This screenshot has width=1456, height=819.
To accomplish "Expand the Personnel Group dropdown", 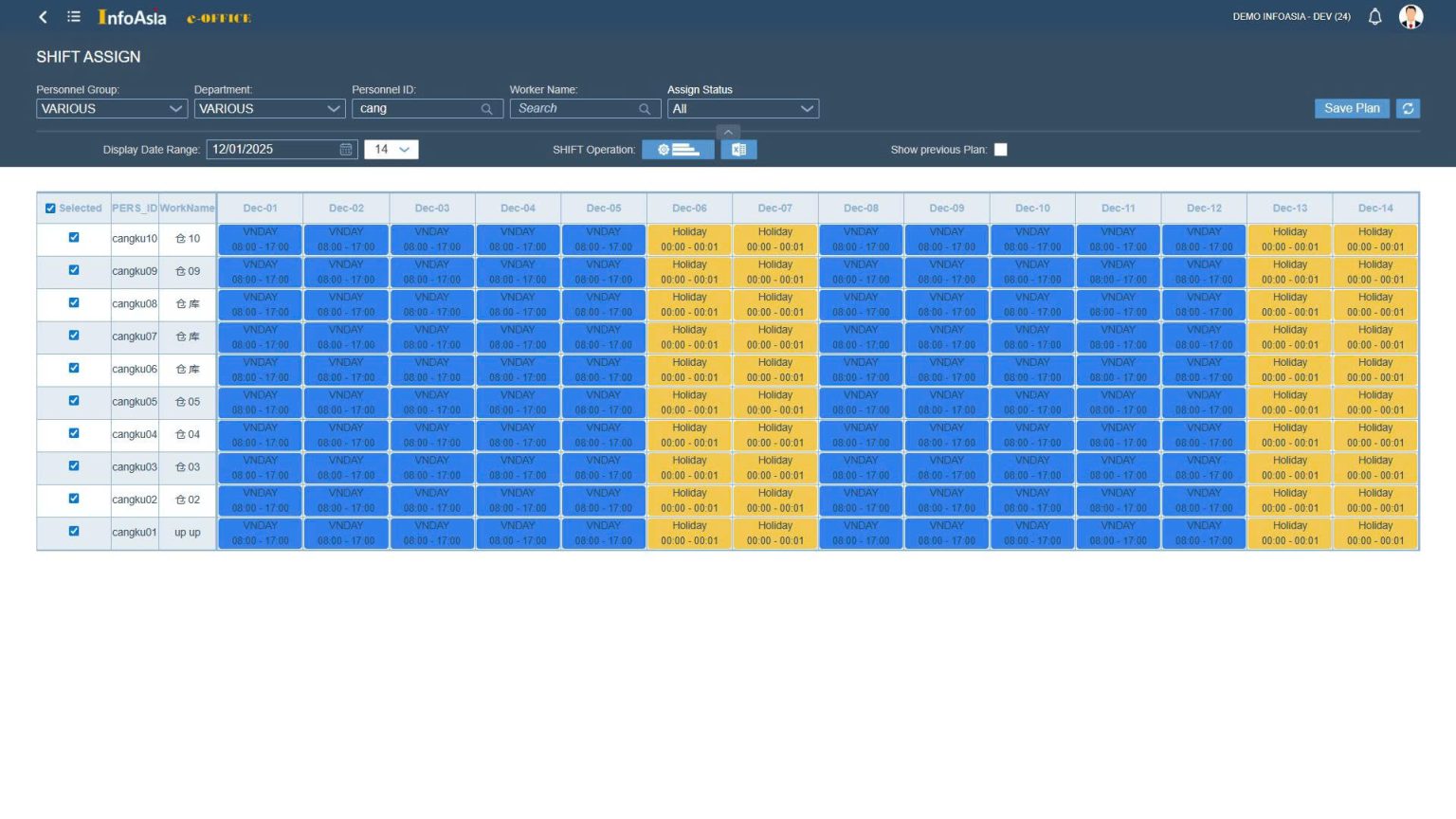I will (112, 109).
